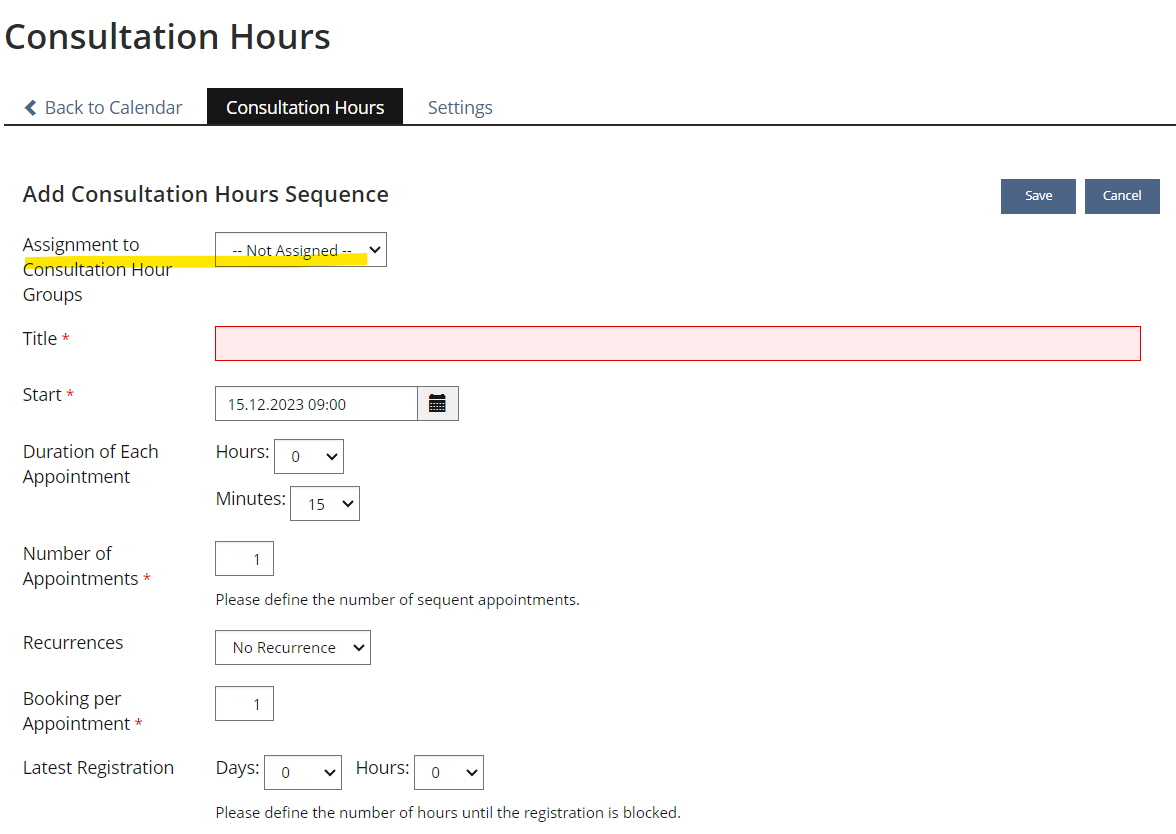
Task: Expand the duration Hours dropdown
Action: [x=309, y=457]
